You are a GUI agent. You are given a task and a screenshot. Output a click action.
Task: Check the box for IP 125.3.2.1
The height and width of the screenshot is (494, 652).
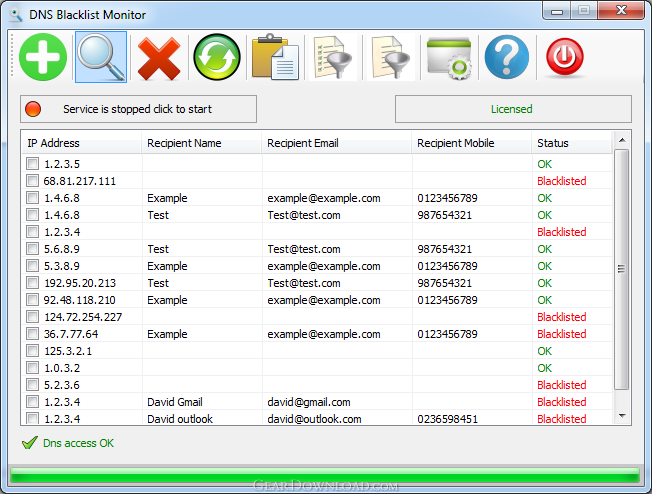(32, 351)
